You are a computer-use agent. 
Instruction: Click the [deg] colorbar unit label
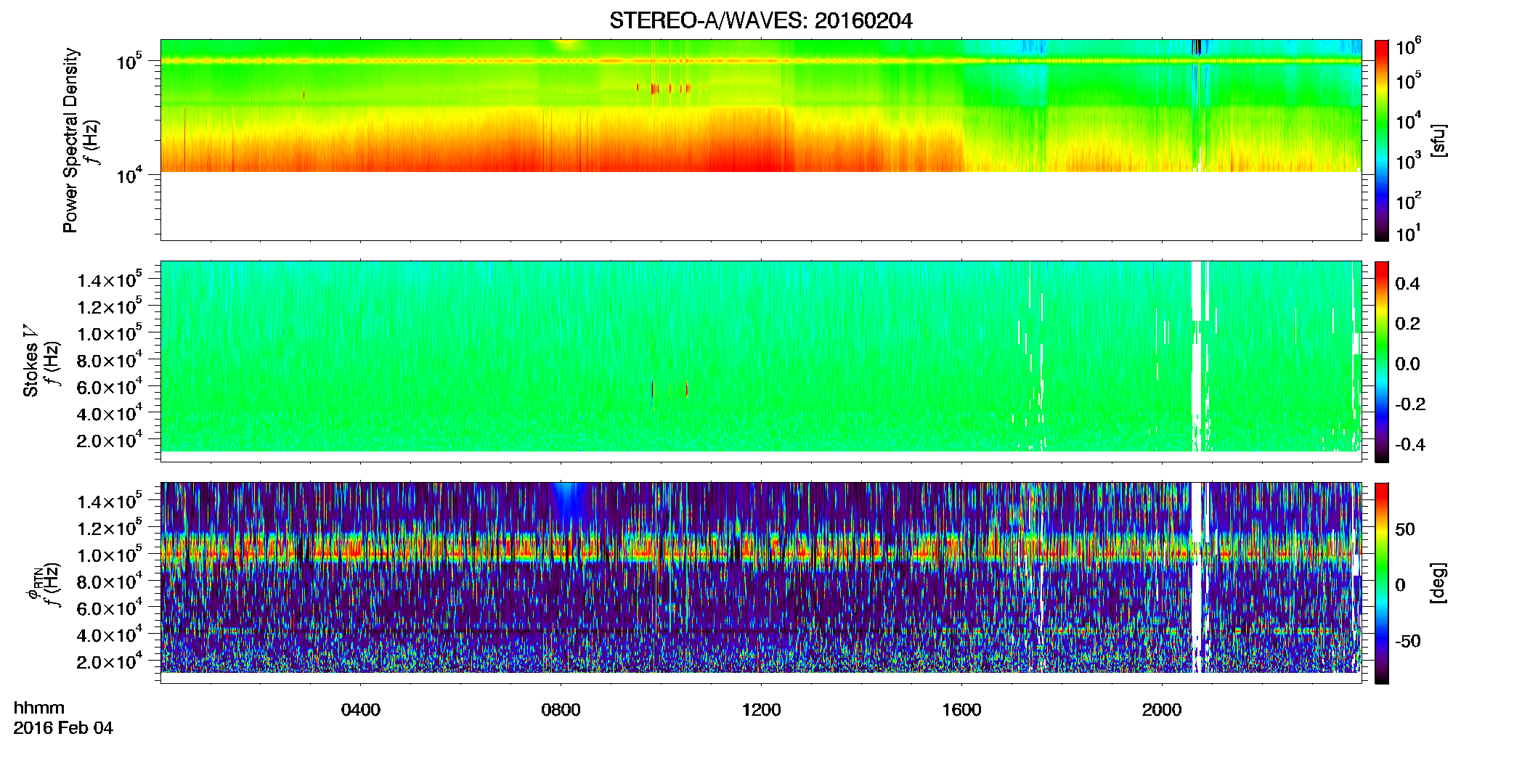point(1438,583)
